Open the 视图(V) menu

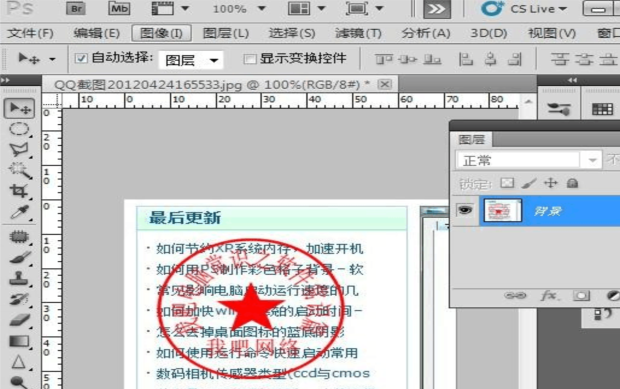(x=552, y=33)
